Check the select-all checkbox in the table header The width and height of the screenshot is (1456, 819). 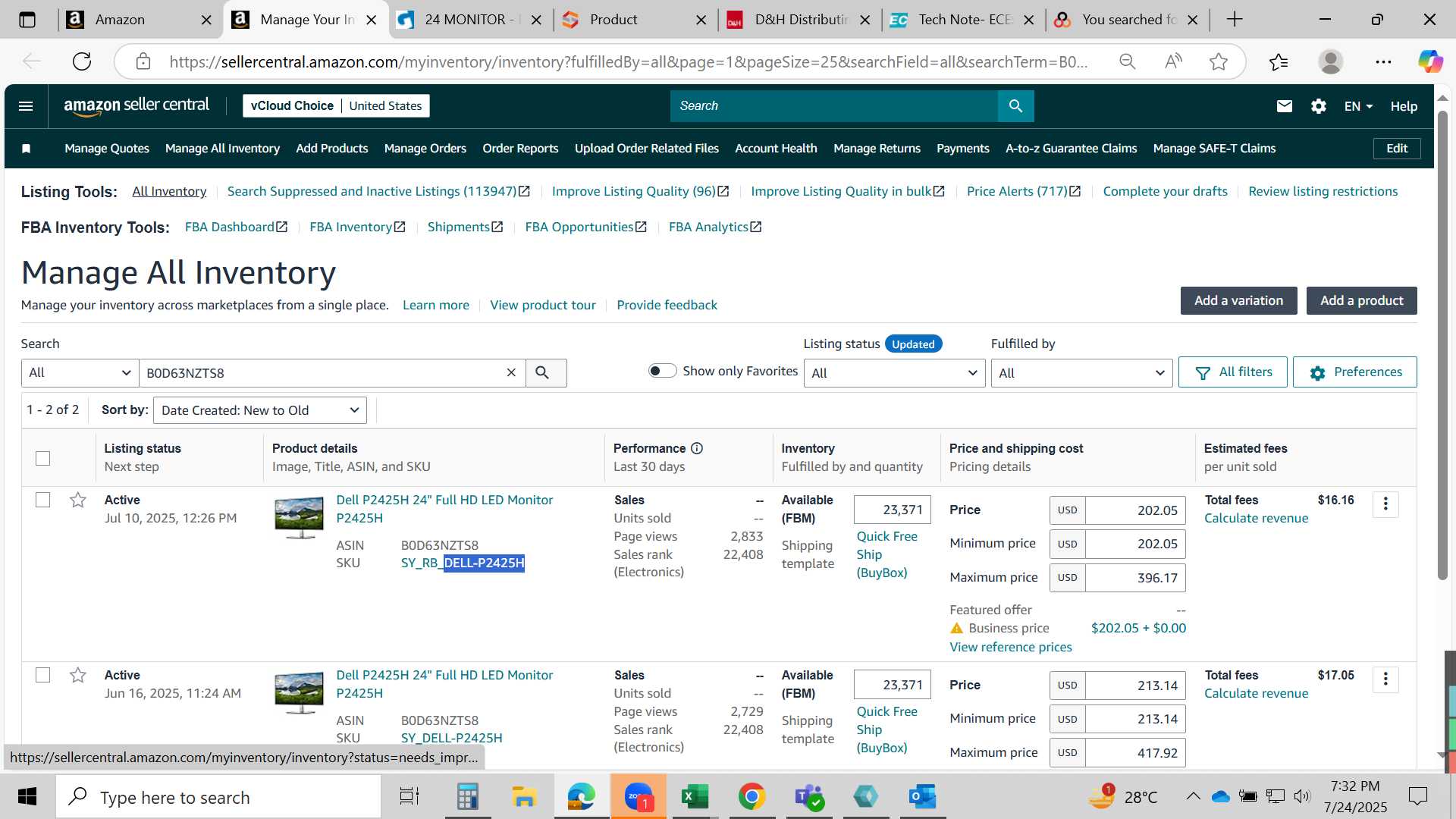[42, 458]
